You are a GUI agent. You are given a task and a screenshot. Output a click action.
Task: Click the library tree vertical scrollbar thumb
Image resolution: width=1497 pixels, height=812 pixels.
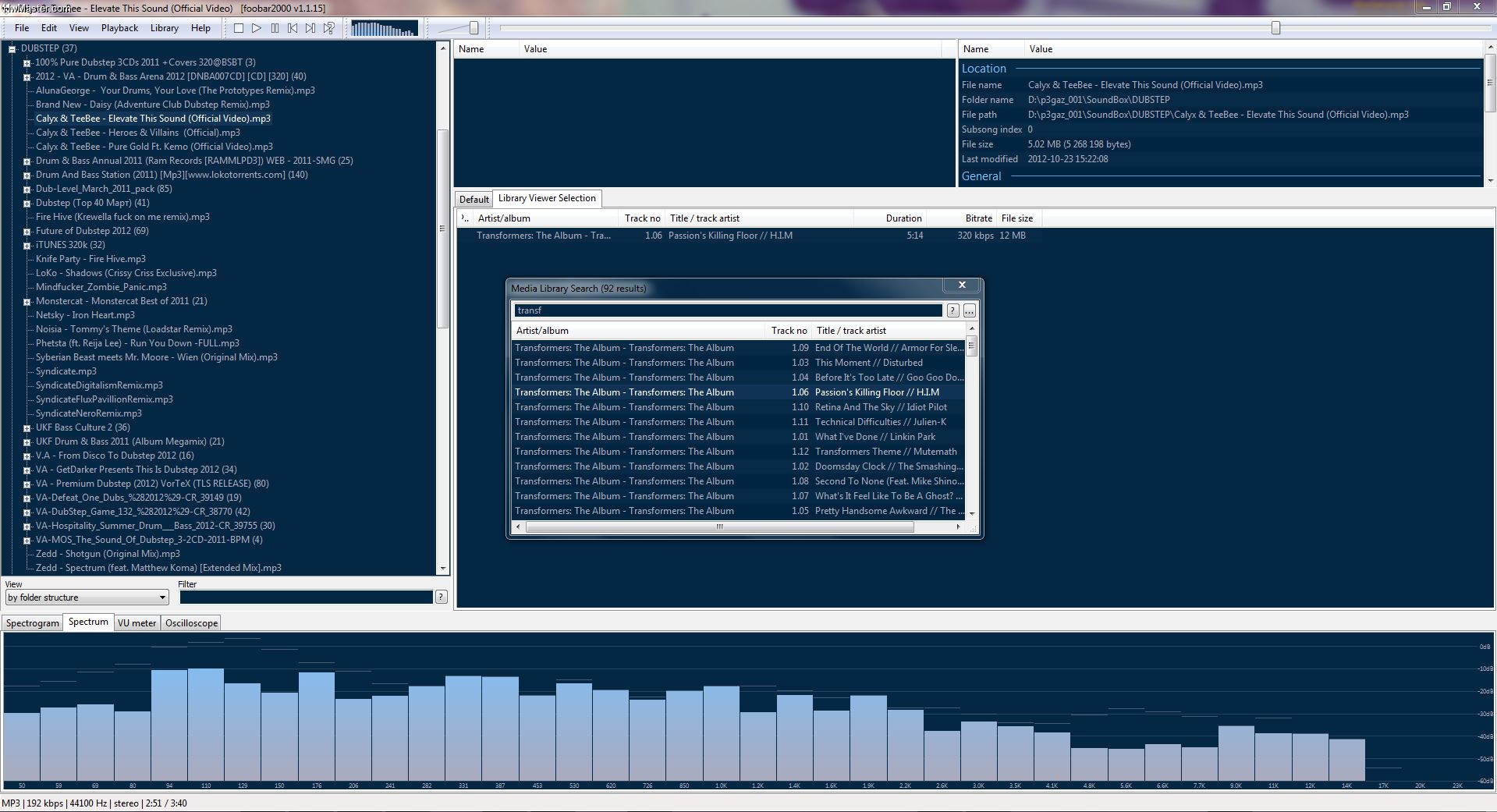point(443,228)
